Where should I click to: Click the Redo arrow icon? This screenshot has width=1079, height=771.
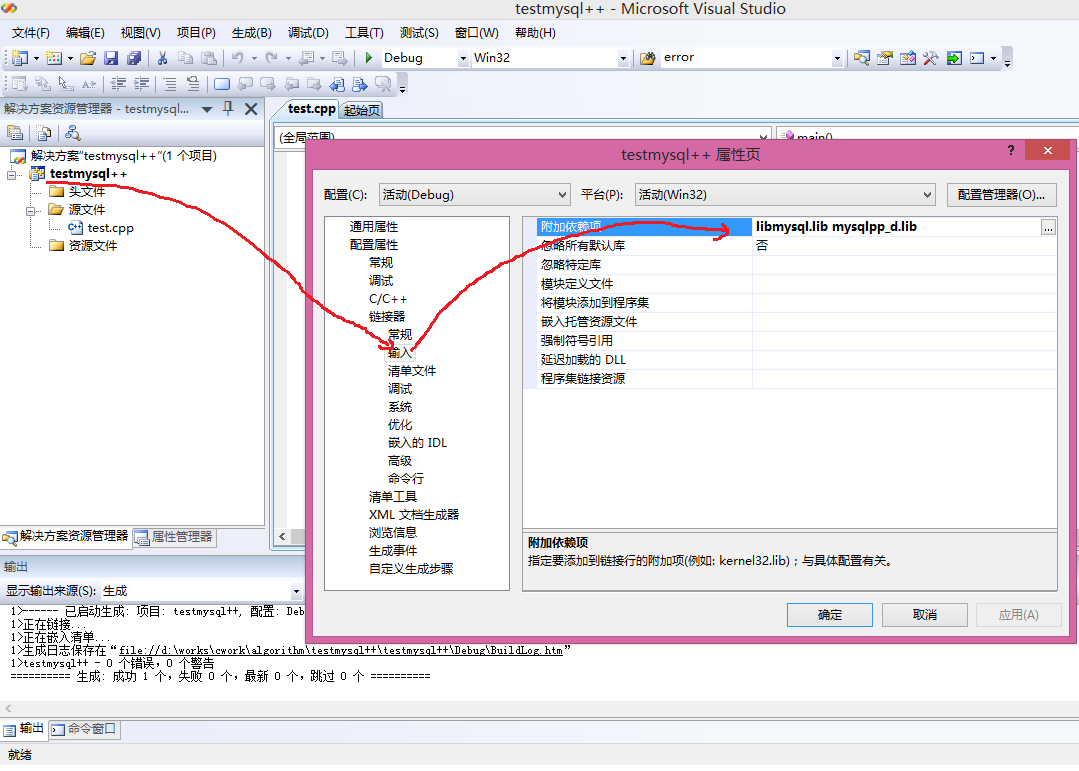272,58
